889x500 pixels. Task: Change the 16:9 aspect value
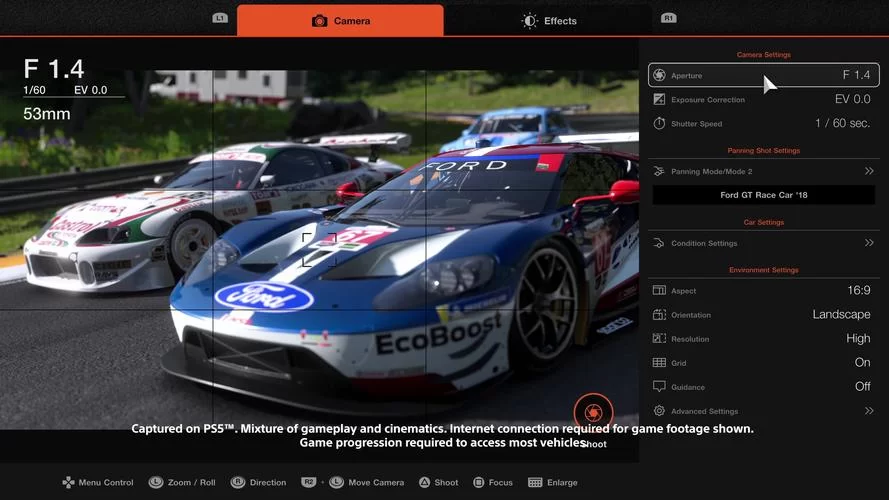[858, 290]
